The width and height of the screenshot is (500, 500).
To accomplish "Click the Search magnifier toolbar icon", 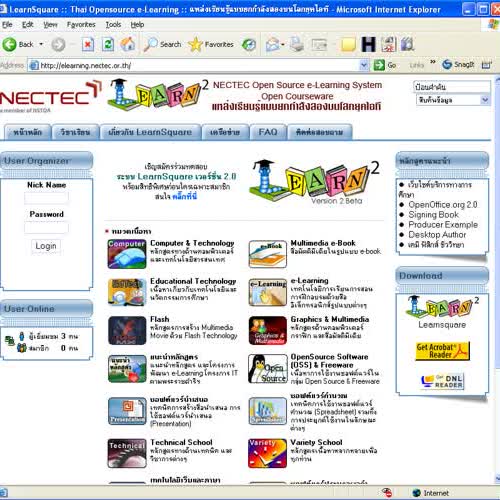I will pyautogui.click(x=150, y=44).
